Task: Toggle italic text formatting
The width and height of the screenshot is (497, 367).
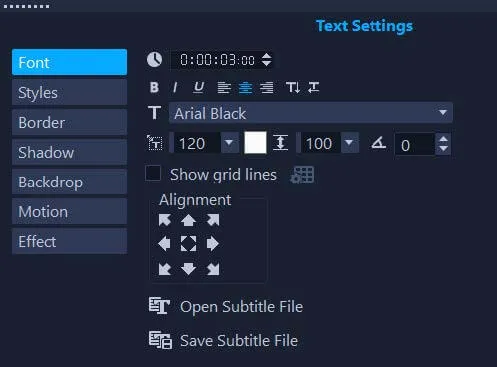Action: tap(175, 87)
